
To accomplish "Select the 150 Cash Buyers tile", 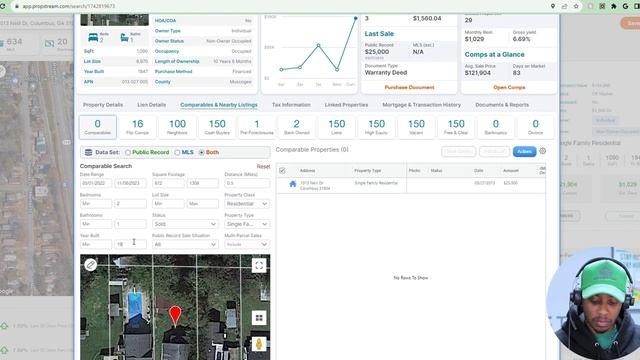I will [217, 127].
